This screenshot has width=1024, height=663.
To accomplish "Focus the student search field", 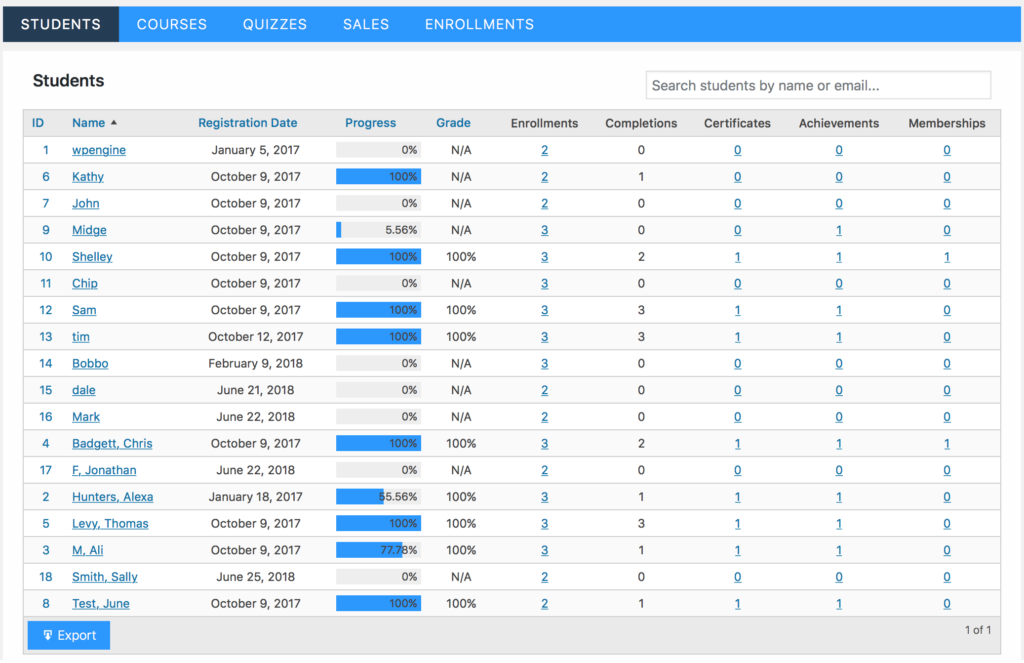I will (x=818, y=86).
